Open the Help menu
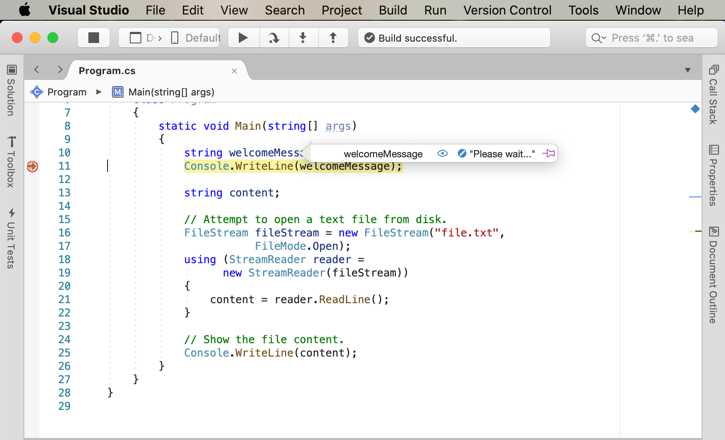The image size is (725, 440). pyautogui.click(x=690, y=10)
